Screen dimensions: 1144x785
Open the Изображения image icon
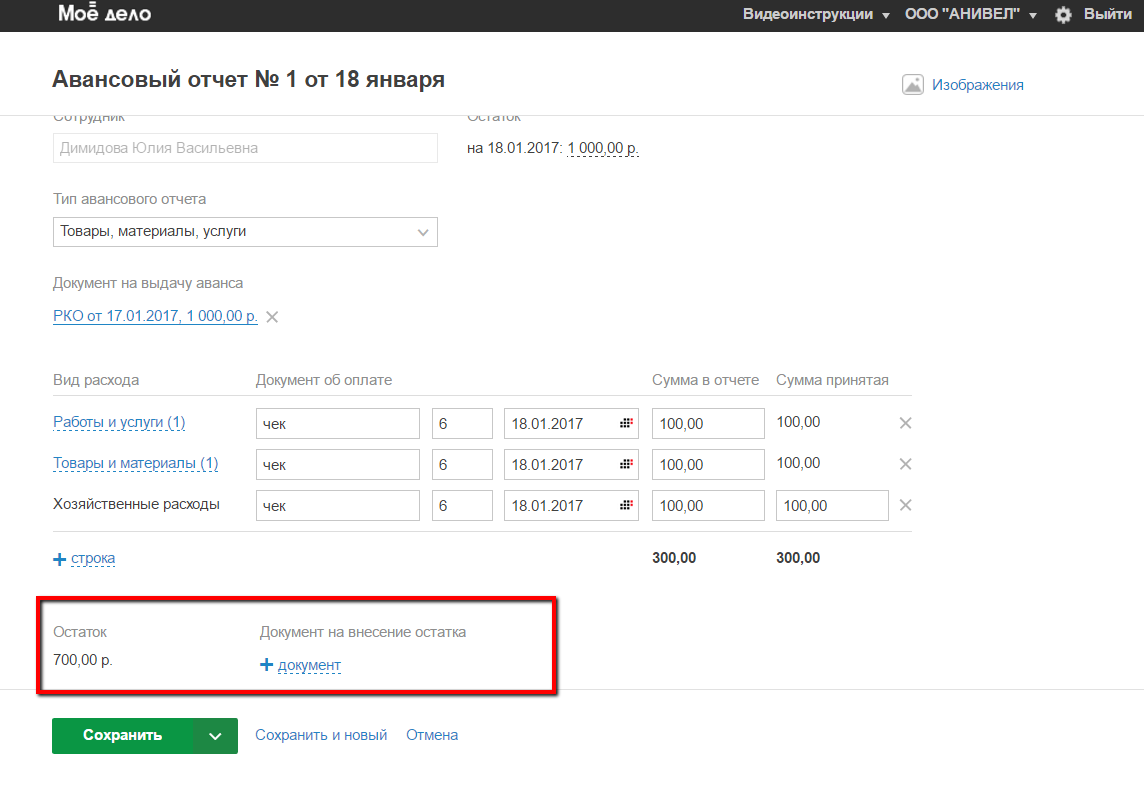[x=912, y=85]
